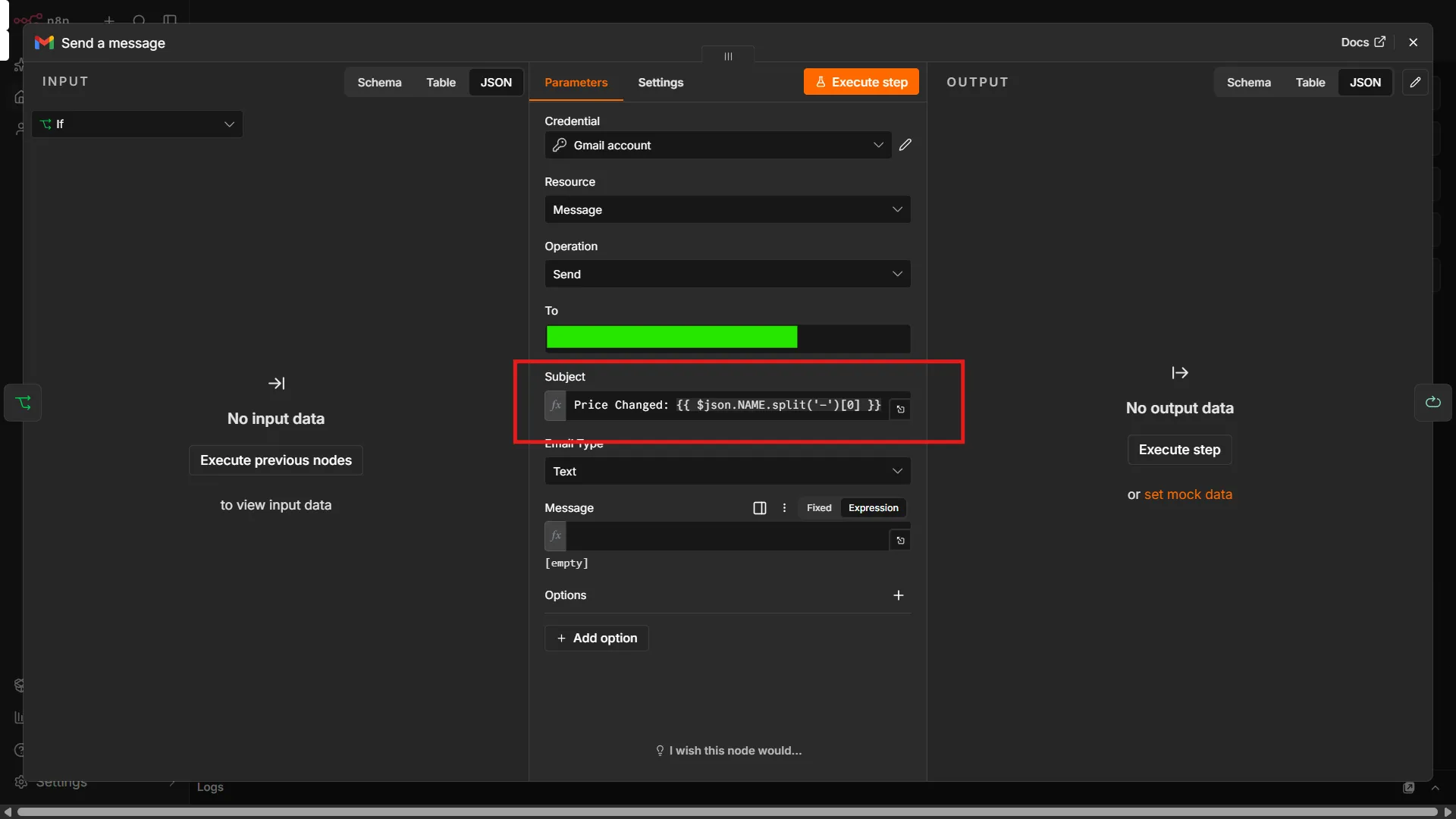Image resolution: width=1456 pixels, height=819 pixels.
Task: Open Message field options menu (three dots)
Action: [784, 508]
